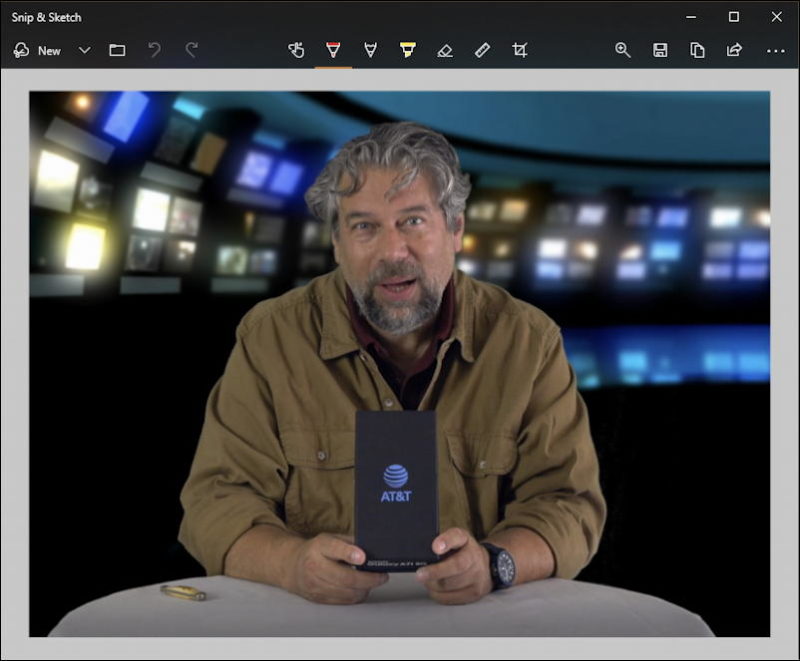Select the red Ballpoint pen tool
The image size is (800, 661).
[333, 50]
